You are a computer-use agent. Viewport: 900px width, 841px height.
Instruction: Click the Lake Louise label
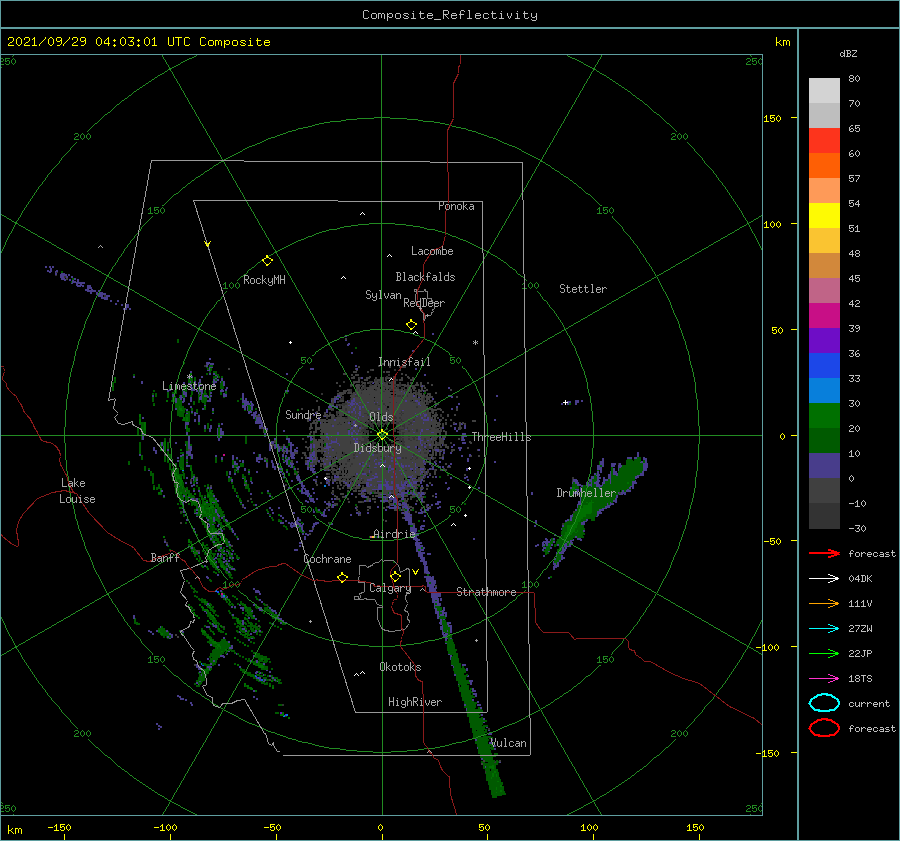pyautogui.click(x=77, y=491)
